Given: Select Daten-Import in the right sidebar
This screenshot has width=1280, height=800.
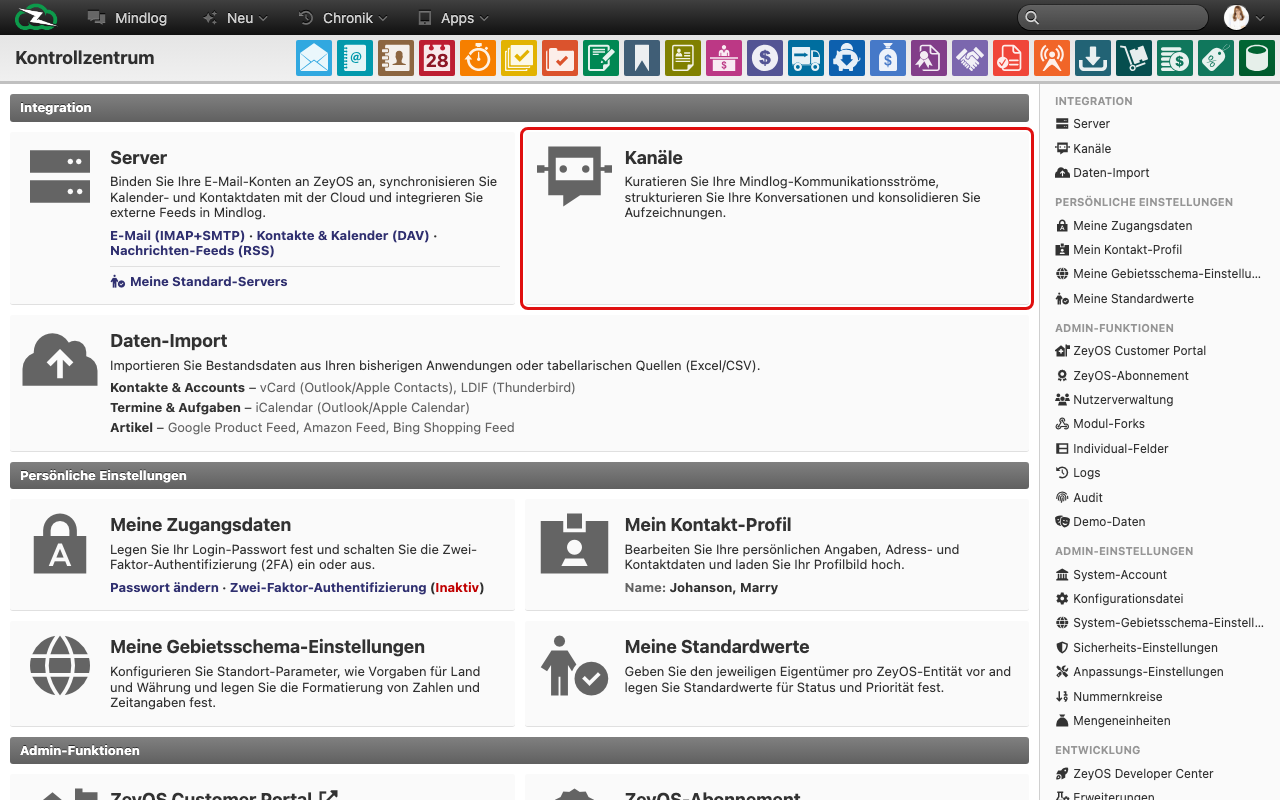Looking at the screenshot, I should tap(1102, 173).
